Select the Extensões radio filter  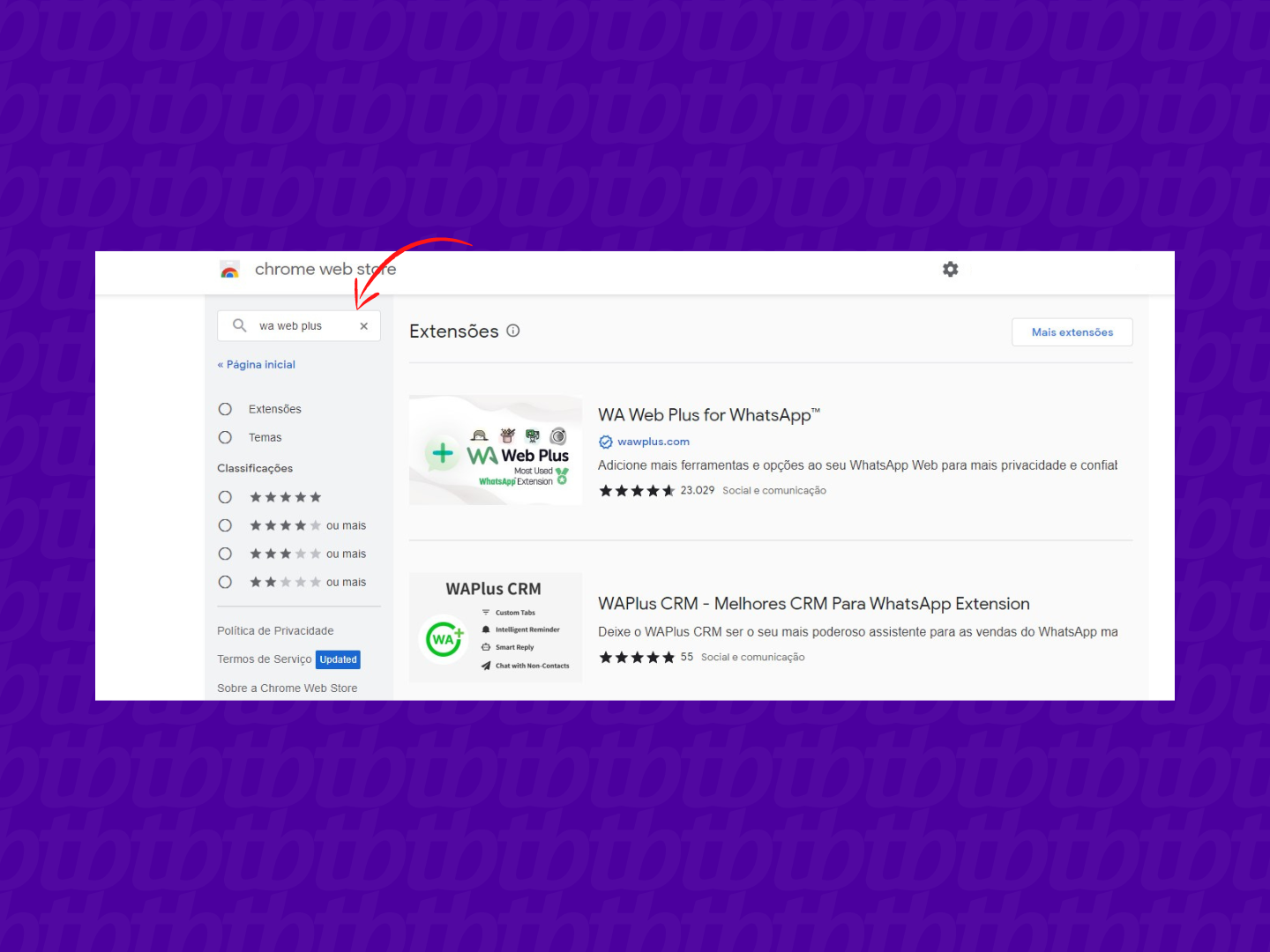pos(225,409)
